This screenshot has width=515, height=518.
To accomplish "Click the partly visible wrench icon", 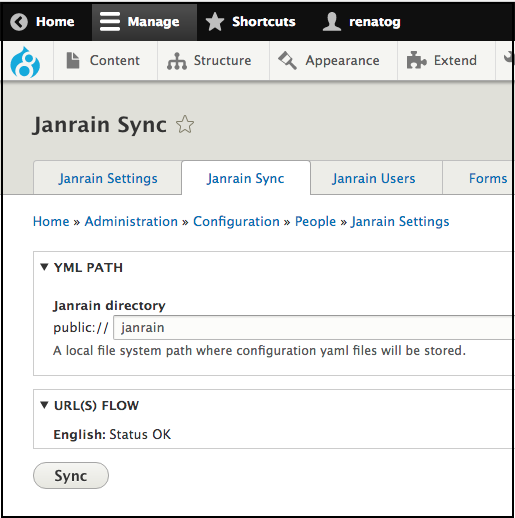I will [508, 58].
